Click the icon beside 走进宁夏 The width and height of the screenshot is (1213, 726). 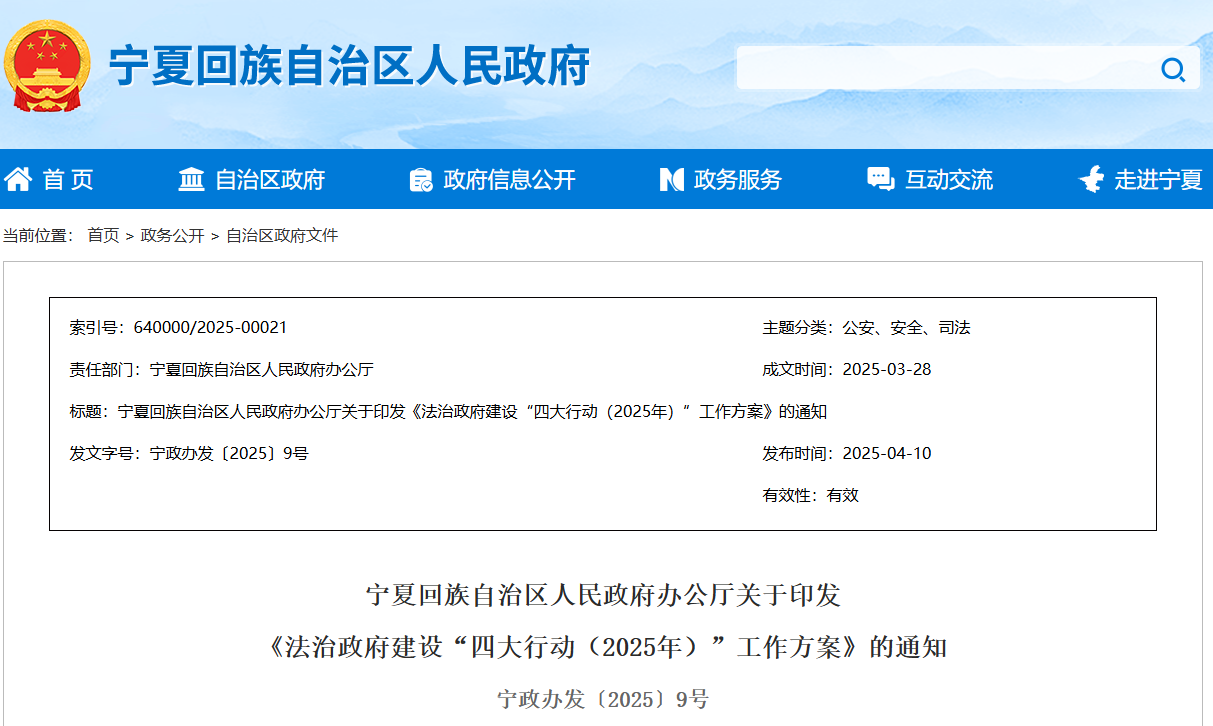coord(1091,180)
